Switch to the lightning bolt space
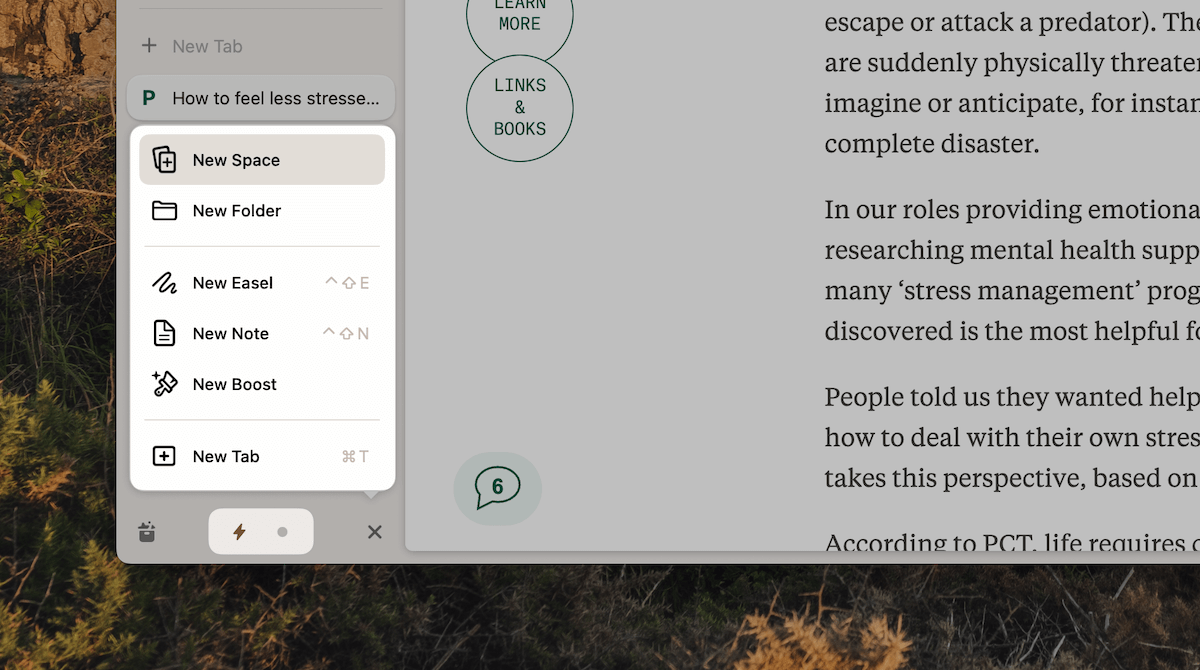1200x670 pixels. point(239,532)
